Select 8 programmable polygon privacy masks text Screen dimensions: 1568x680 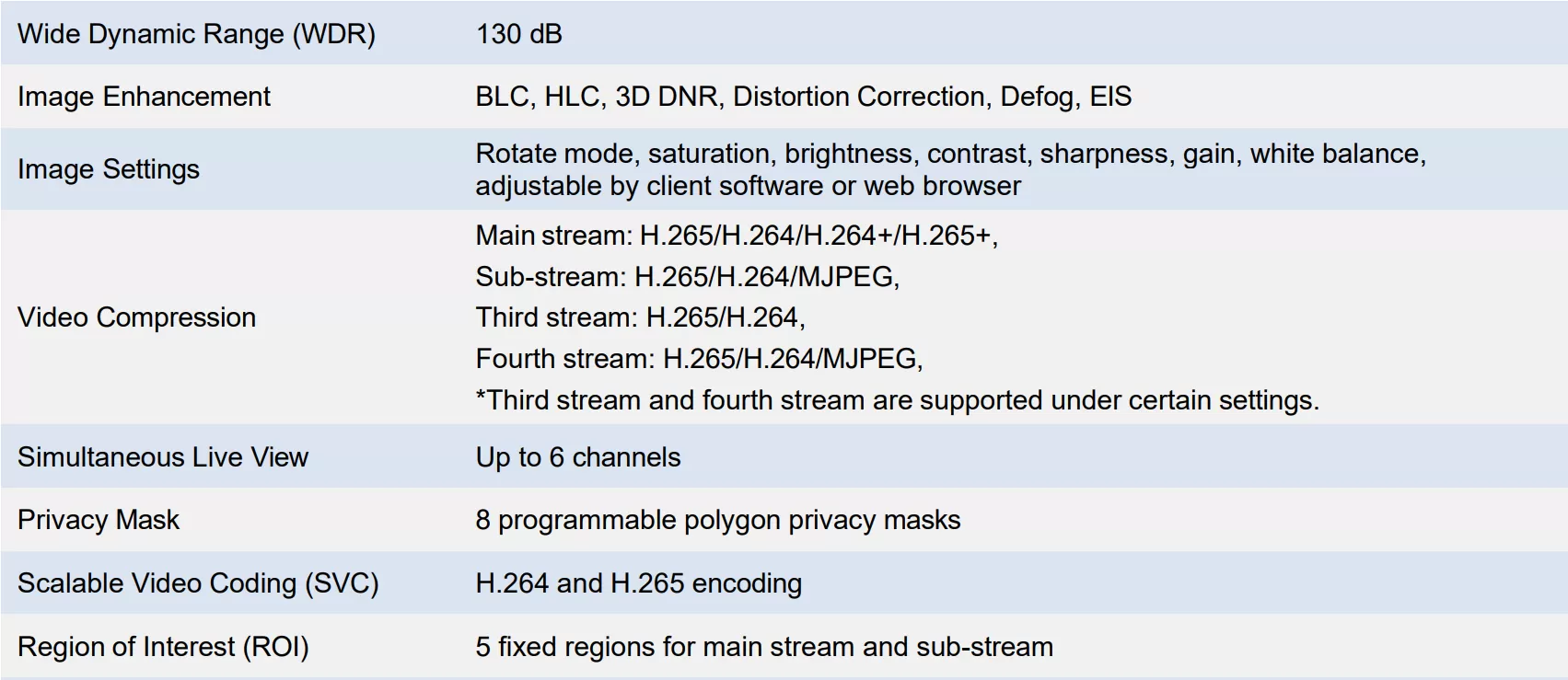click(x=717, y=520)
